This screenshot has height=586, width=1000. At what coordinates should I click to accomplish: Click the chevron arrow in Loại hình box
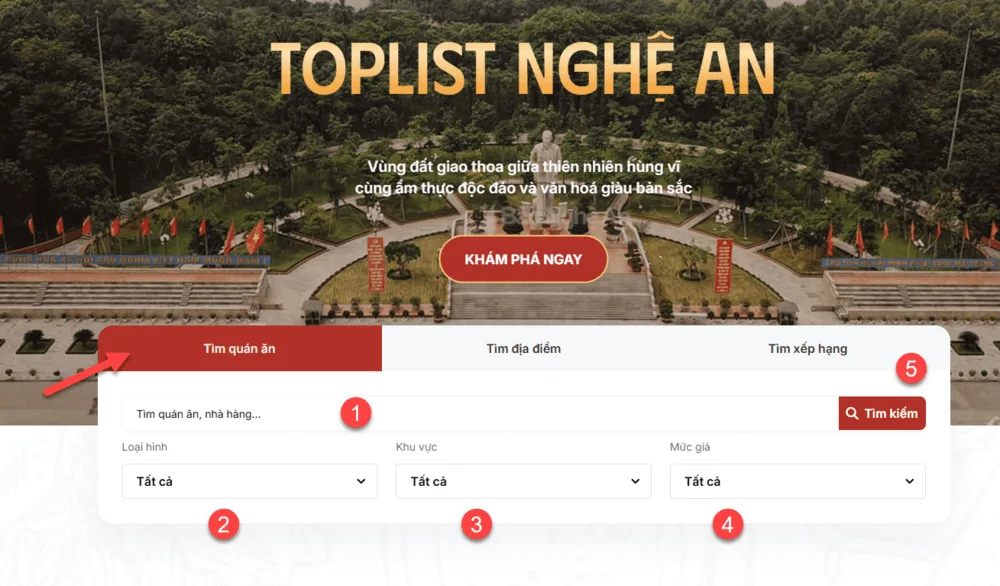point(361,481)
